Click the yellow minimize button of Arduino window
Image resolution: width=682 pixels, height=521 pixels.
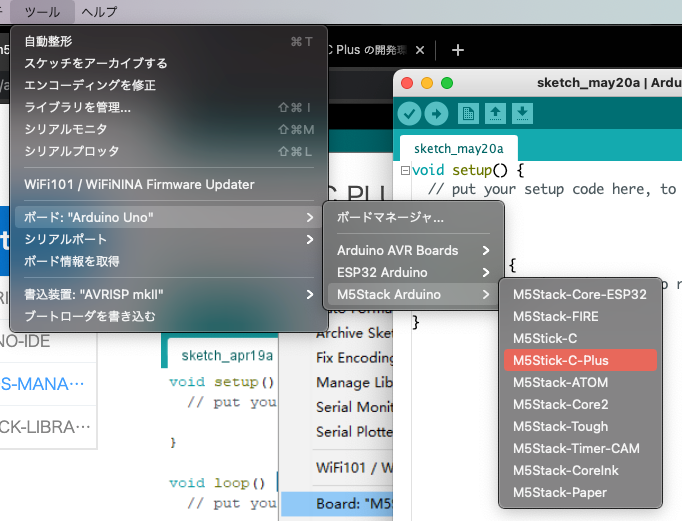[427, 83]
